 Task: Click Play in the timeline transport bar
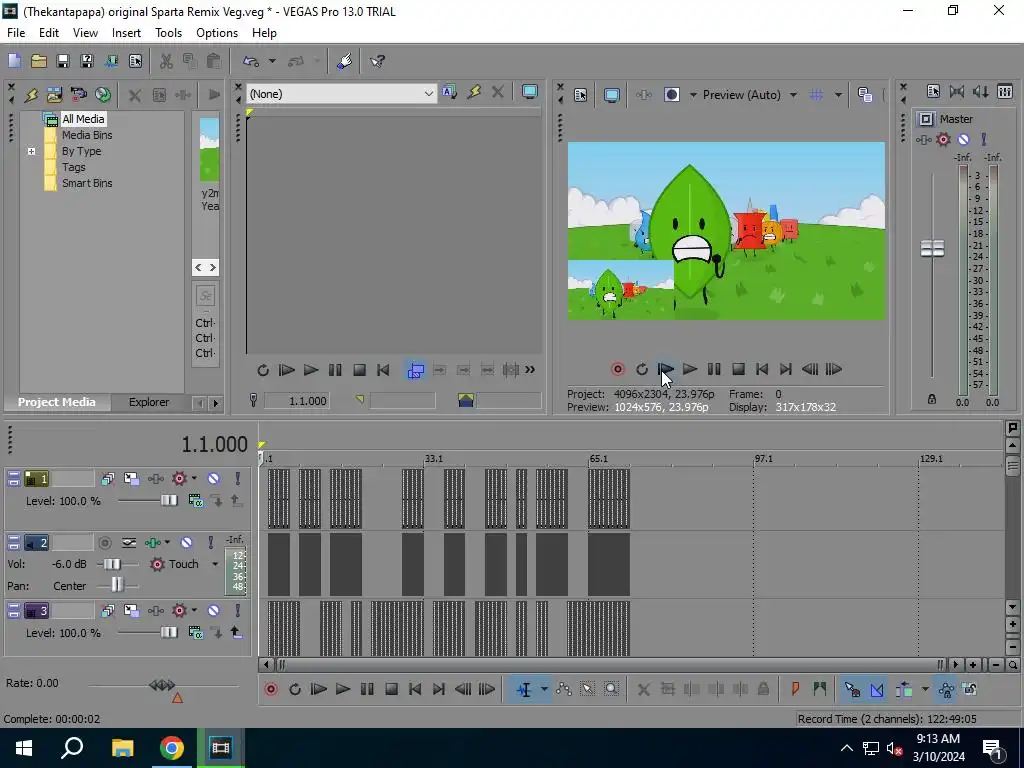point(342,689)
